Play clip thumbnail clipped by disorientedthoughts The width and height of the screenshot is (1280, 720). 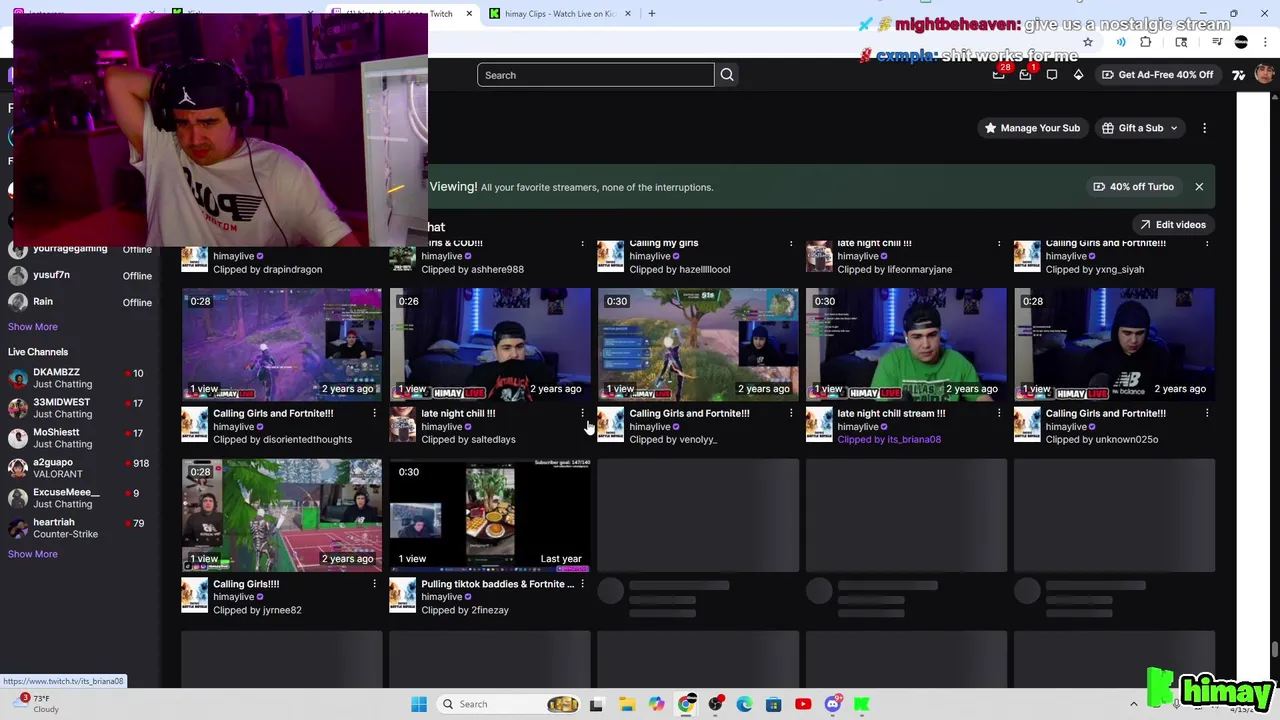click(282, 345)
